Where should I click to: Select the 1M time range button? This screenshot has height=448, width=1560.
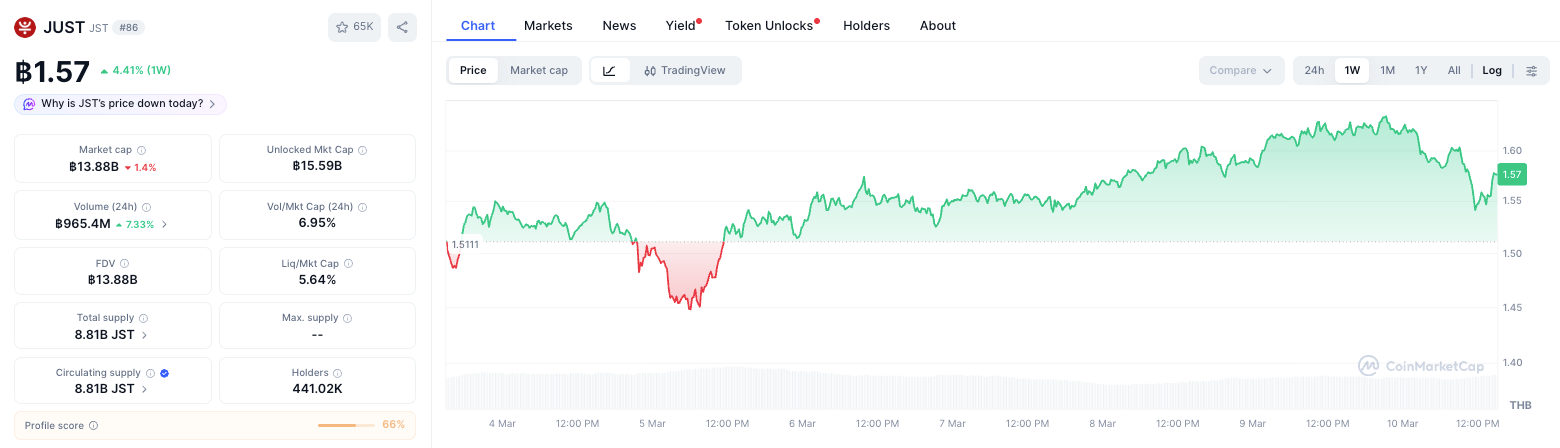click(1387, 70)
